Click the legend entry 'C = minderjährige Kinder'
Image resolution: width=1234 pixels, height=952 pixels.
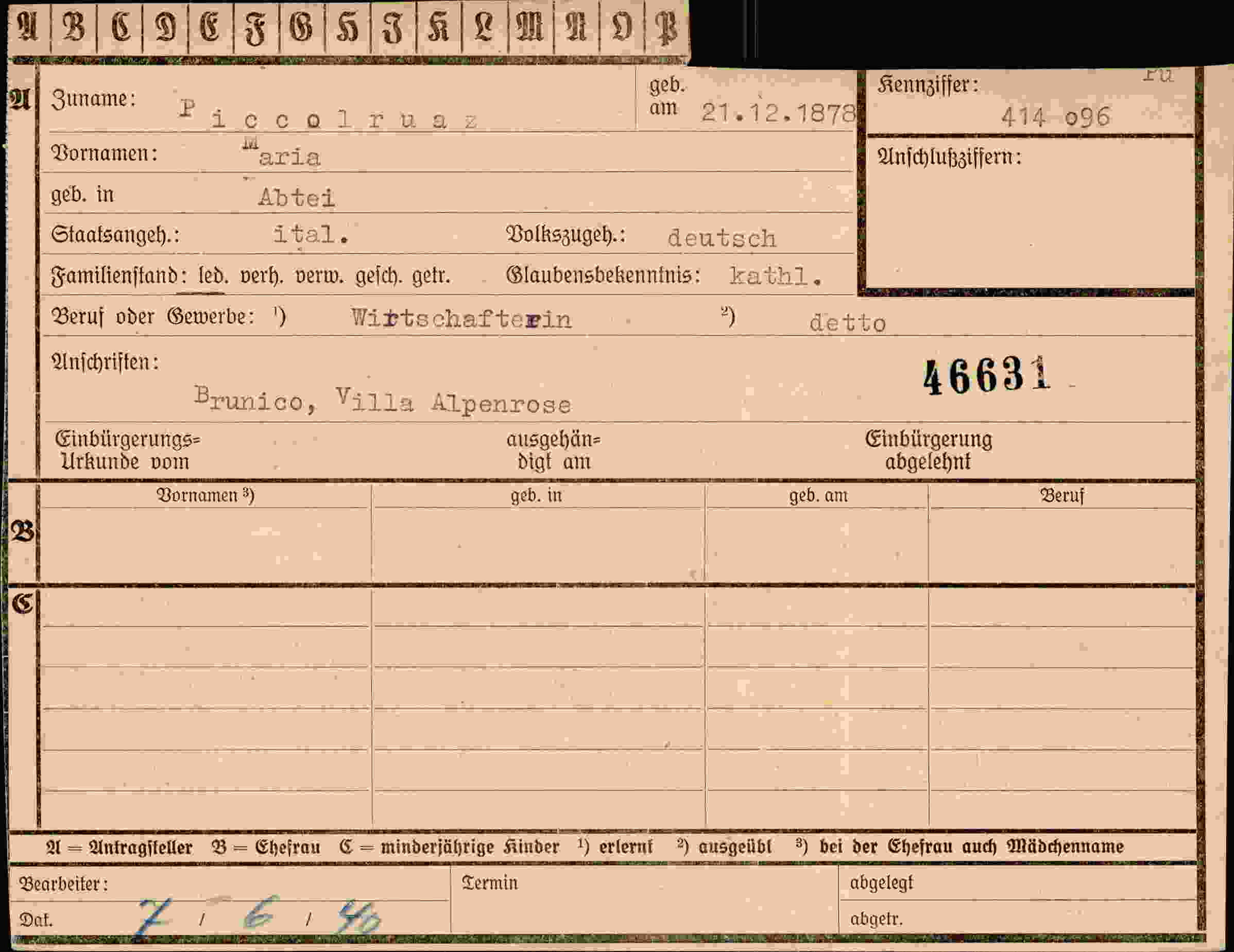pos(450,847)
